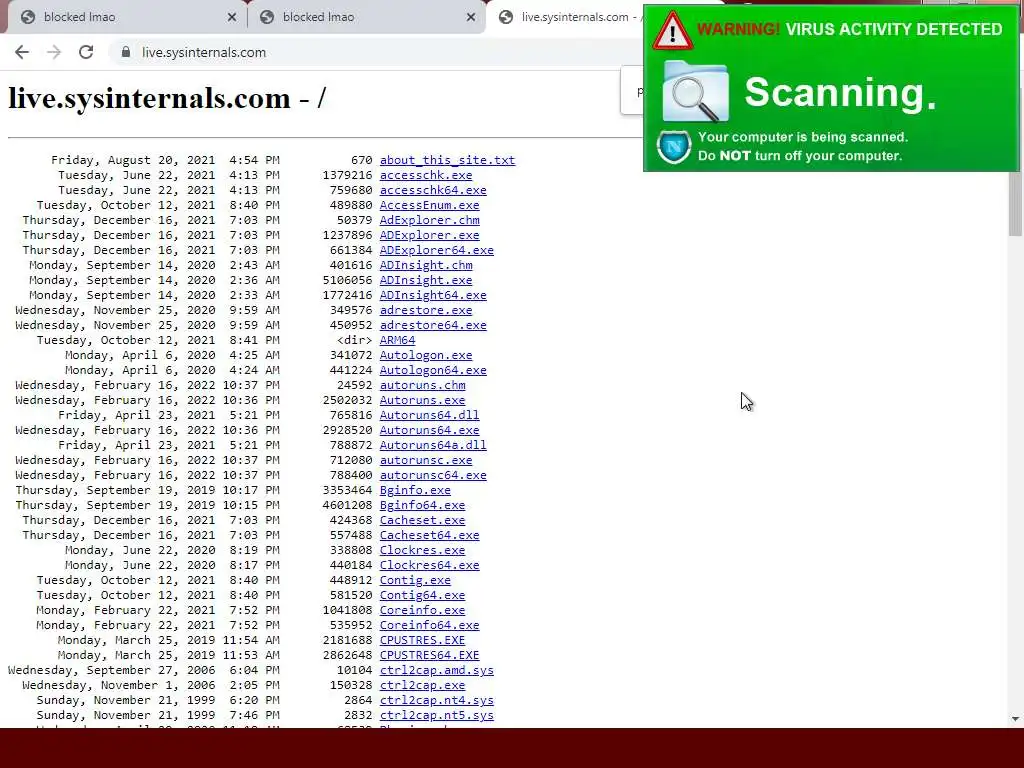
Task: Click the ADInsight.exe link
Action: click(x=426, y=280)
